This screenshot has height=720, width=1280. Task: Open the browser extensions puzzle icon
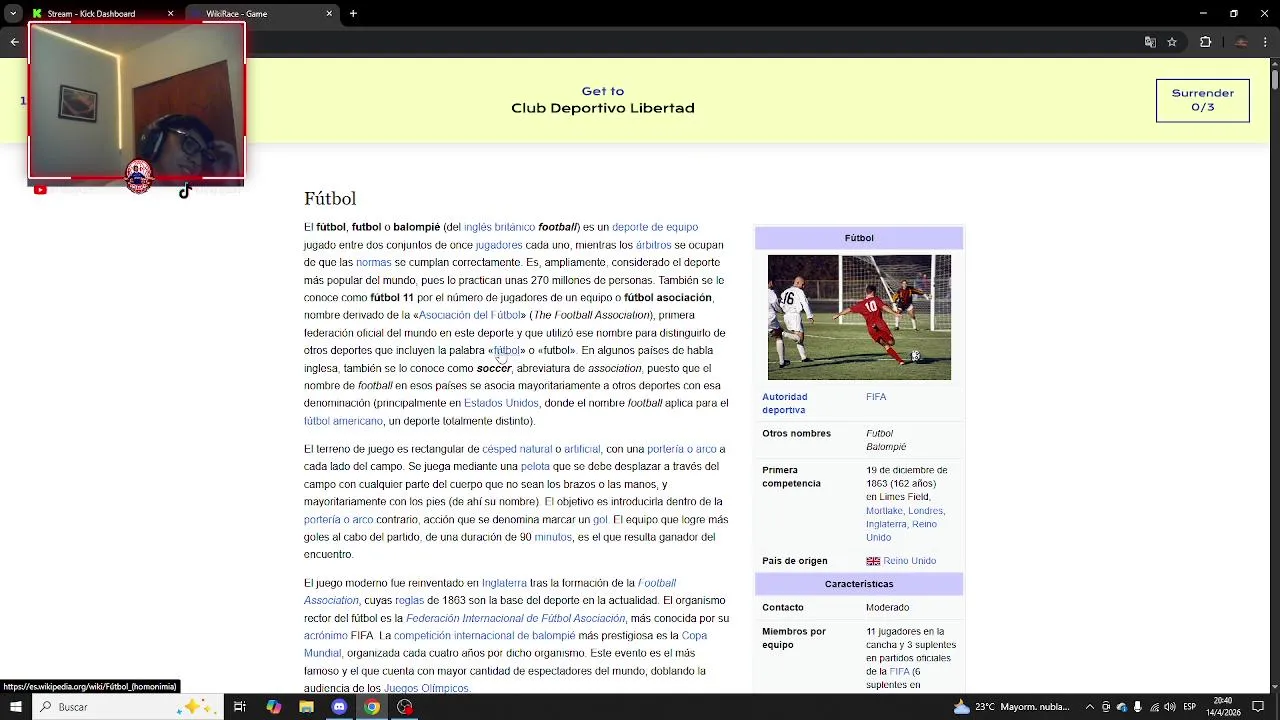[x=1205, y=42]
